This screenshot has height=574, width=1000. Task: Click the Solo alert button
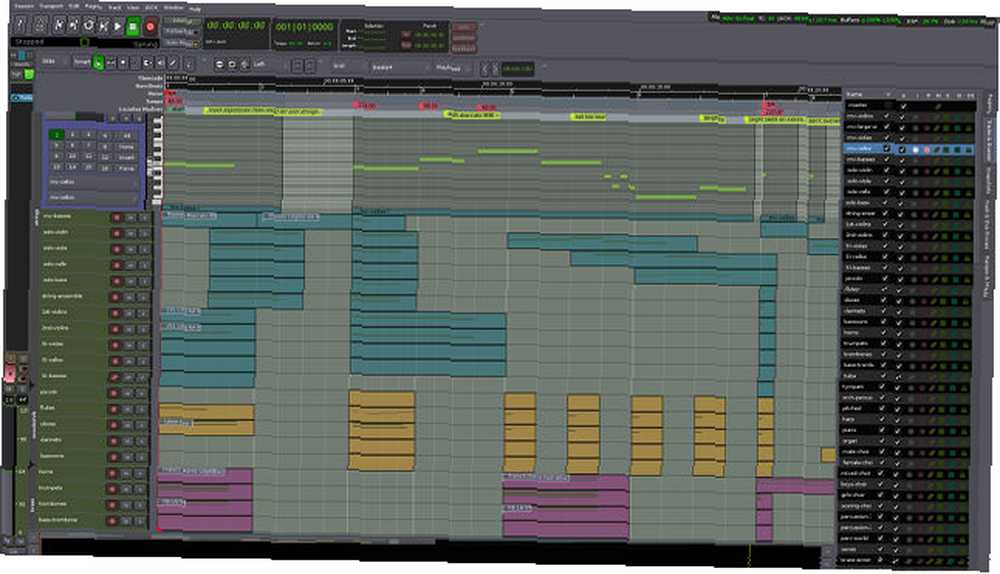pyautogui.click(x=464, y=28)
